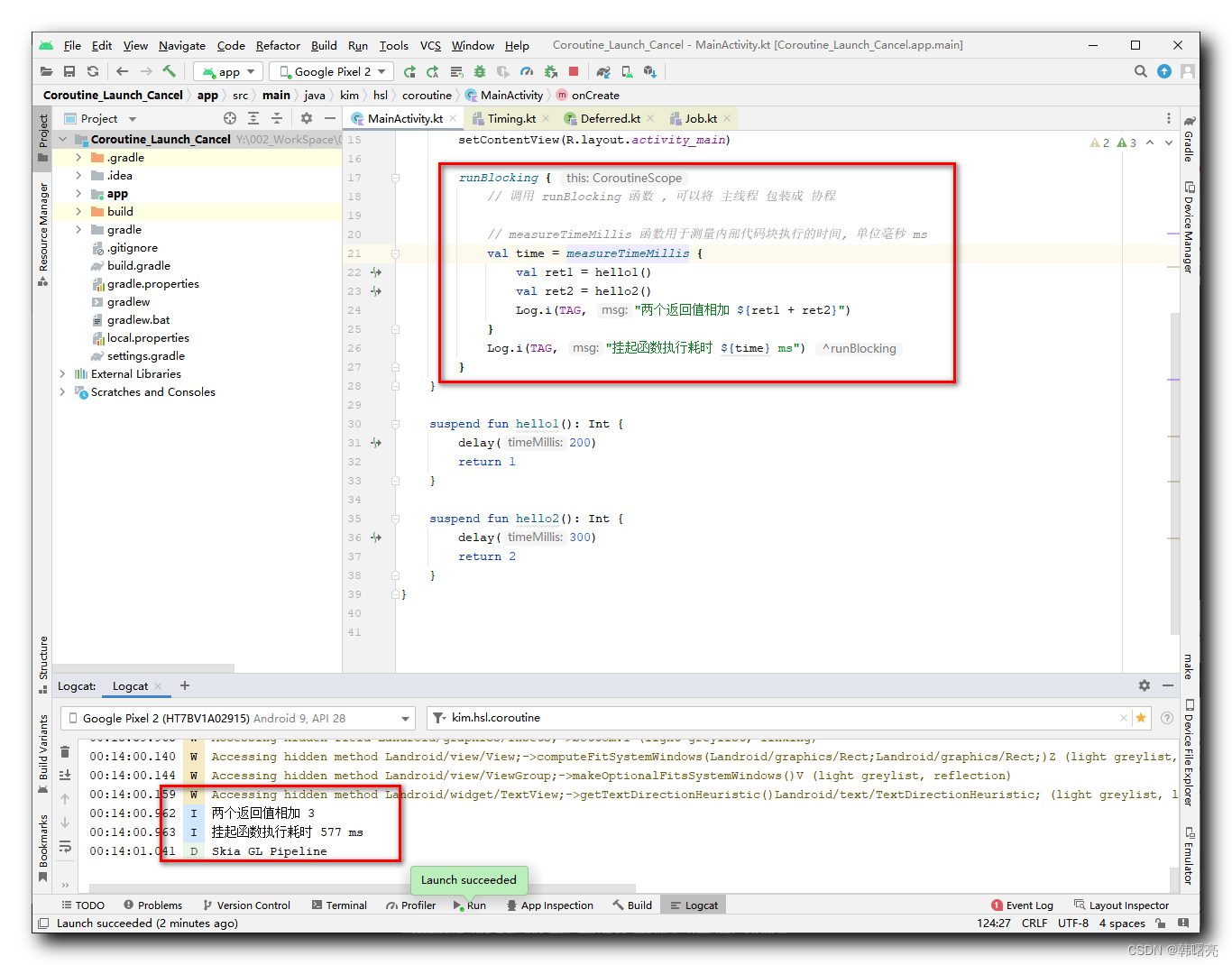
Task: Toggle the Bookmarks side button
Action: [x=42, y=848]
